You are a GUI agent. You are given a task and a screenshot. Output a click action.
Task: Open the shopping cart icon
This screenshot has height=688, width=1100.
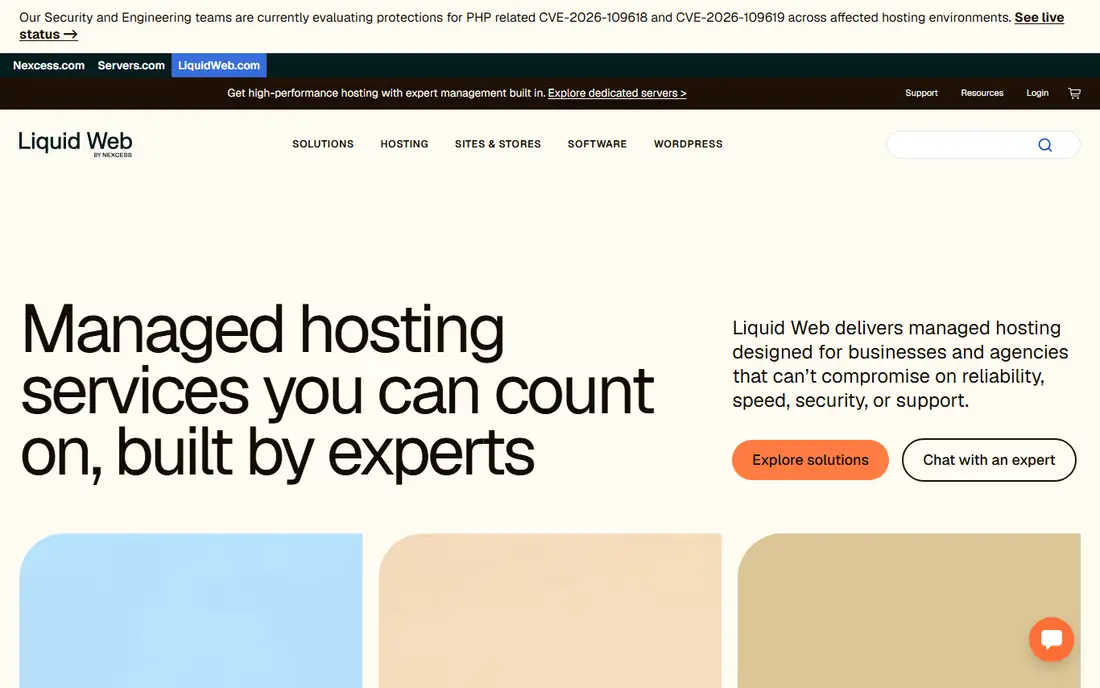click(1074, 93)
